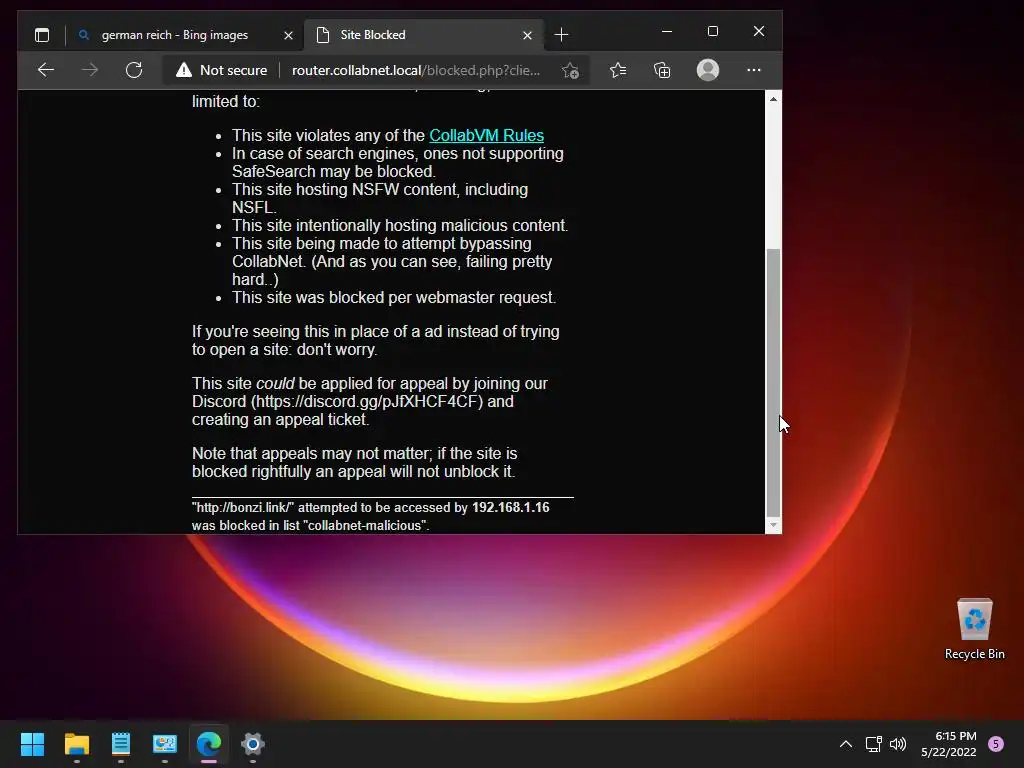This screenshot has width=1024, height=768.
Task: Open the clock showing 6:15 PM
Action: [x=948, y=744]
